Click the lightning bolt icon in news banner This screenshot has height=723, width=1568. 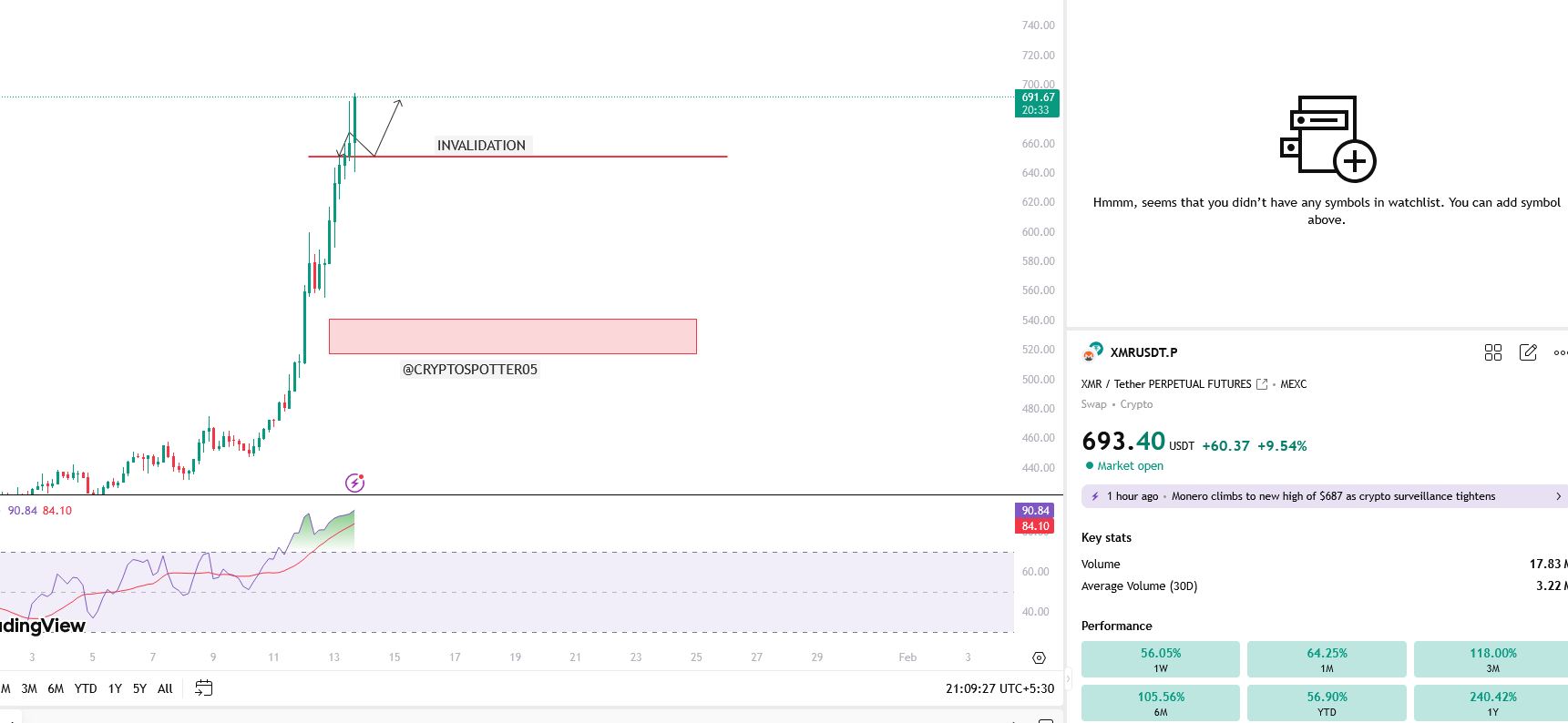1094,496
